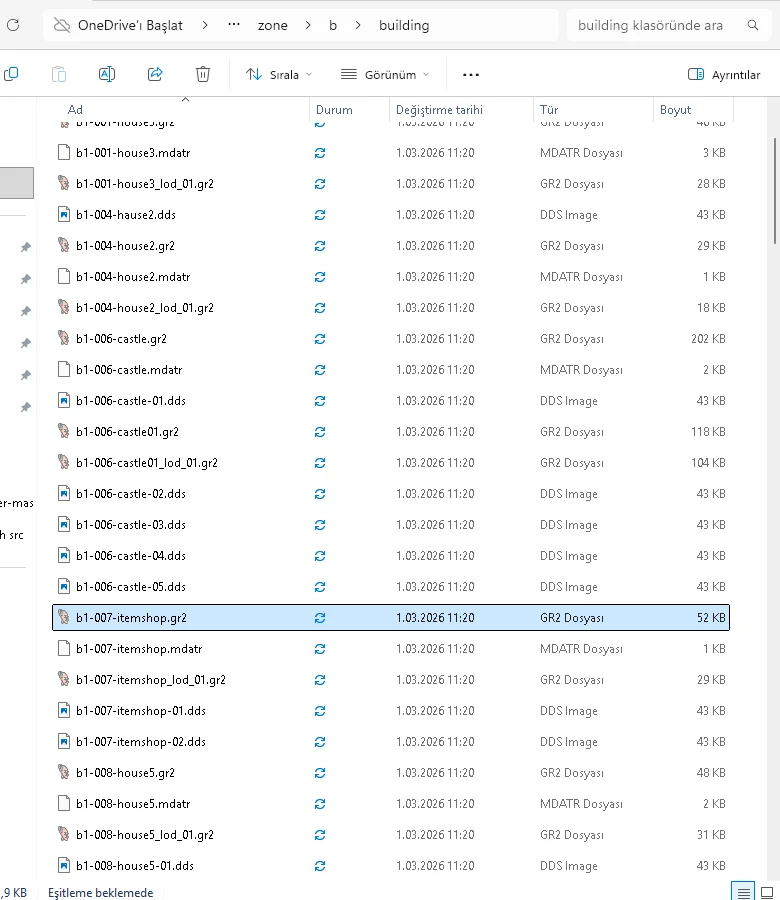Select file b1-007-itemshop.mdatr
The width and height of the screenshot is (780, 900).
point(391,649)
